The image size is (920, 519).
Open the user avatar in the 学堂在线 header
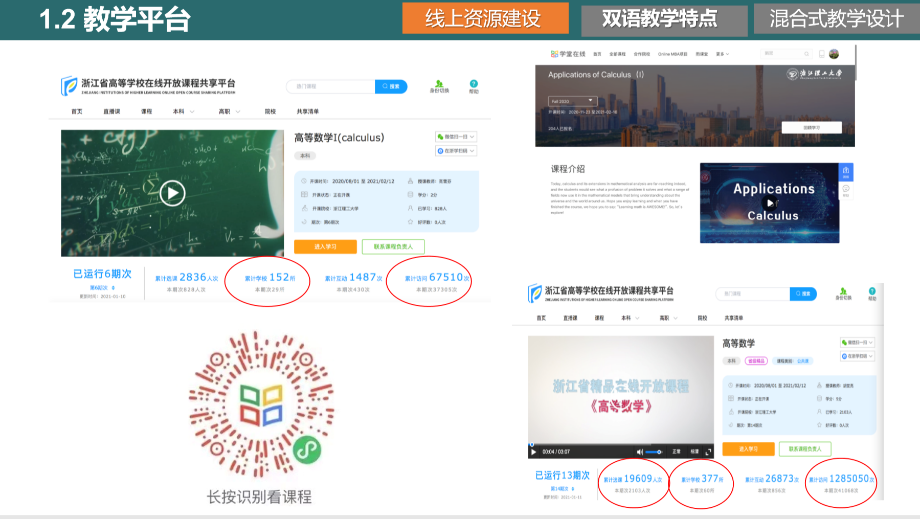point(834,54)
